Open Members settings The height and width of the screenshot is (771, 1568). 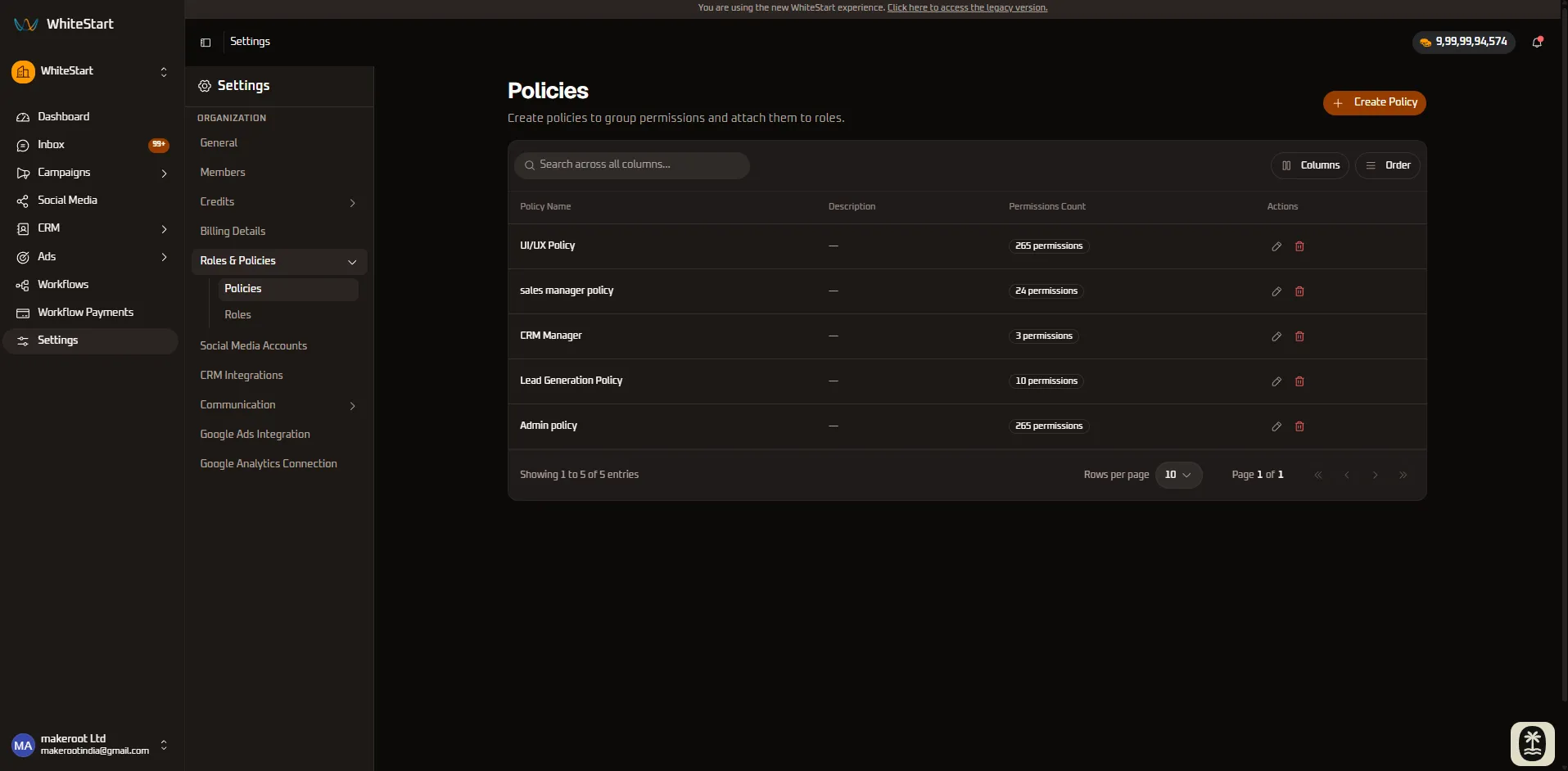point(278,173)
